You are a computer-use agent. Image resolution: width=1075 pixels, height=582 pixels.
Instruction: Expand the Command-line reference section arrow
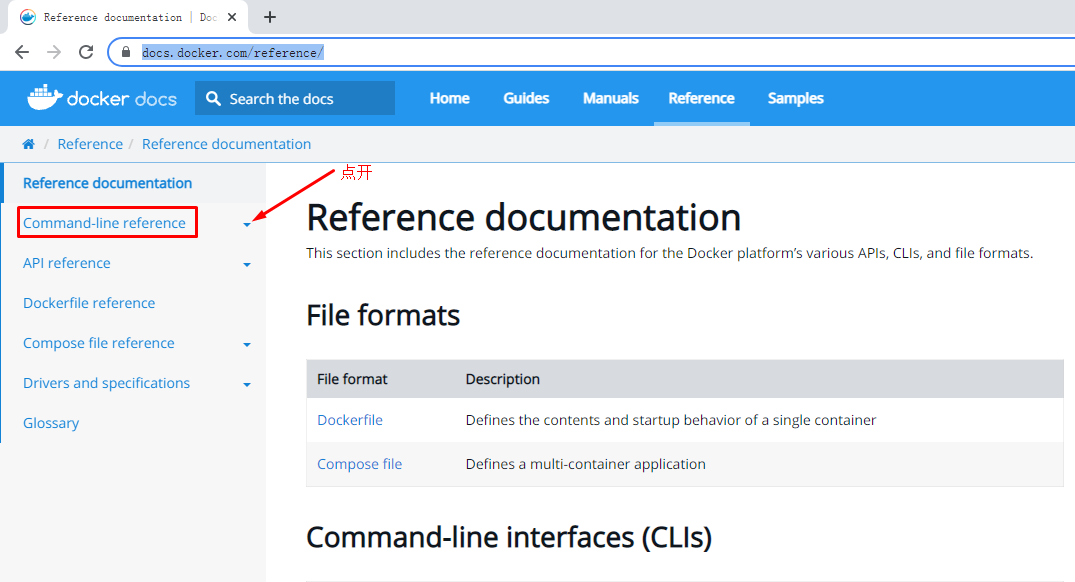tap(247, 225)
